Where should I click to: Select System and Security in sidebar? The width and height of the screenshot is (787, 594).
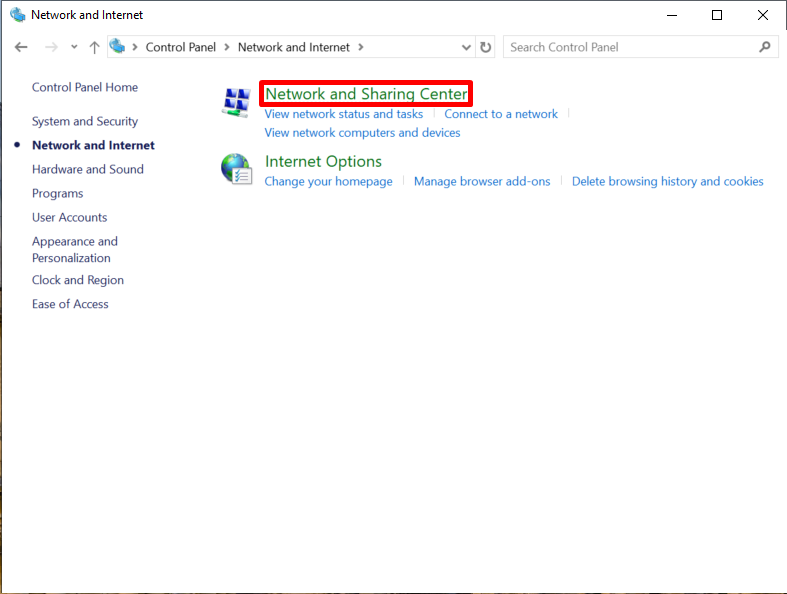click(85, 121)
